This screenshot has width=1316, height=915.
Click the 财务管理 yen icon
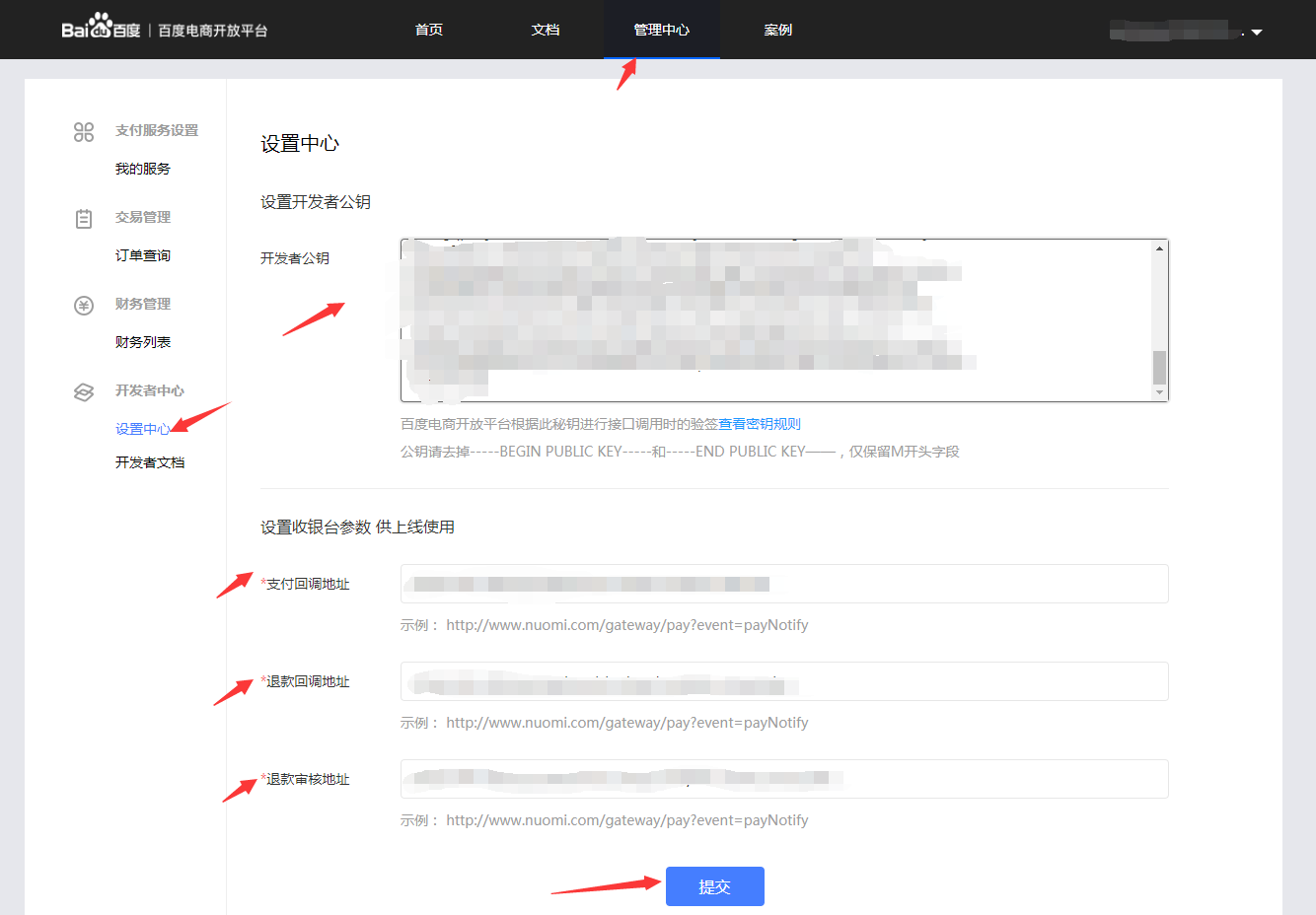click(84, 305)
